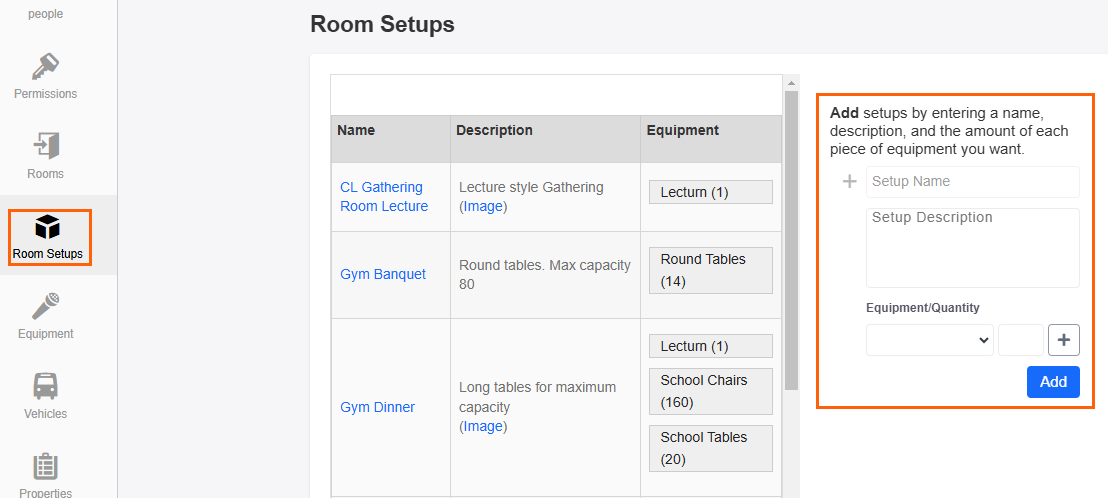Open Vehicles via the bus icon
This screenshot has height=498, width=1108.
(45, 386)
